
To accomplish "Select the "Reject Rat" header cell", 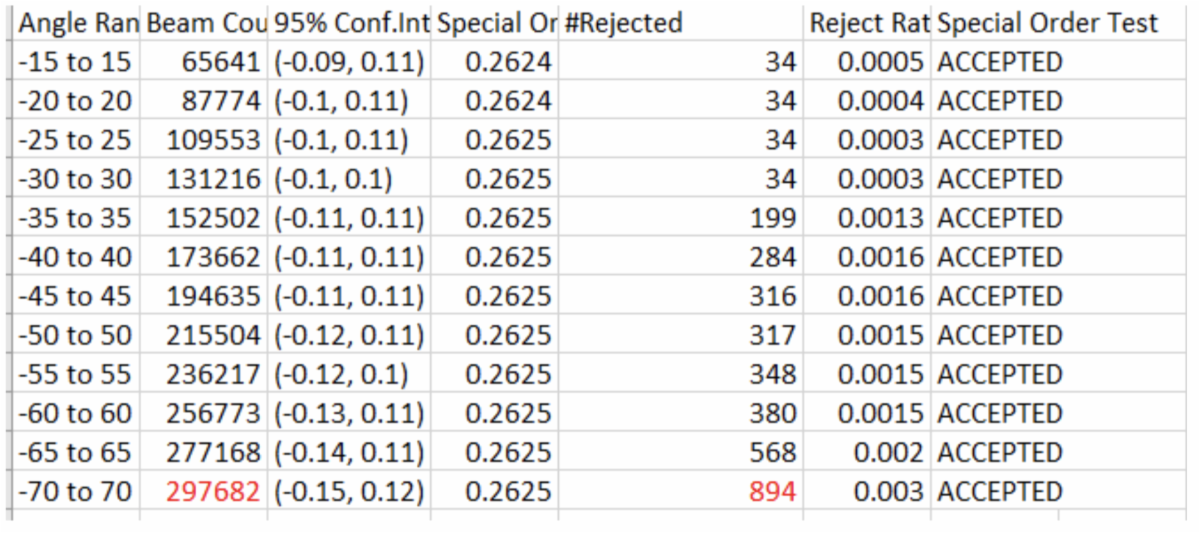I will [x=868, y=23].
